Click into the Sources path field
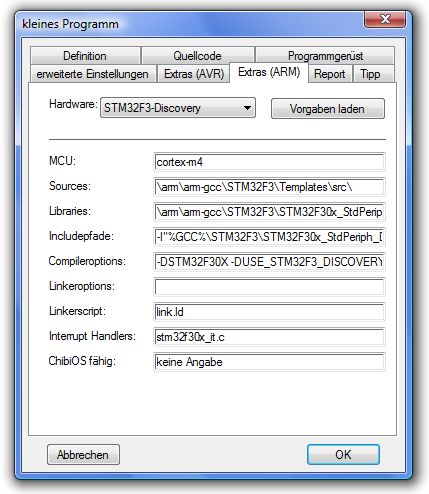 (x=269, y=187)
